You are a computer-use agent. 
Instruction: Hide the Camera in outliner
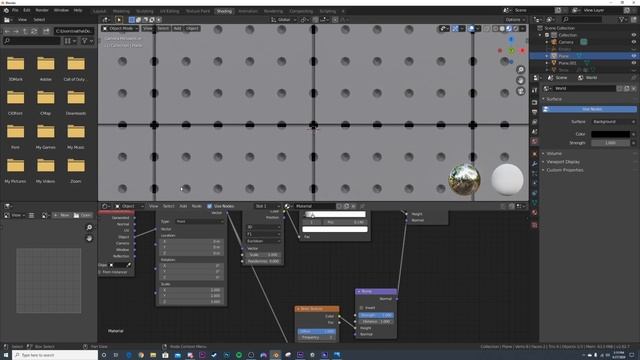(x=634, y=42)
